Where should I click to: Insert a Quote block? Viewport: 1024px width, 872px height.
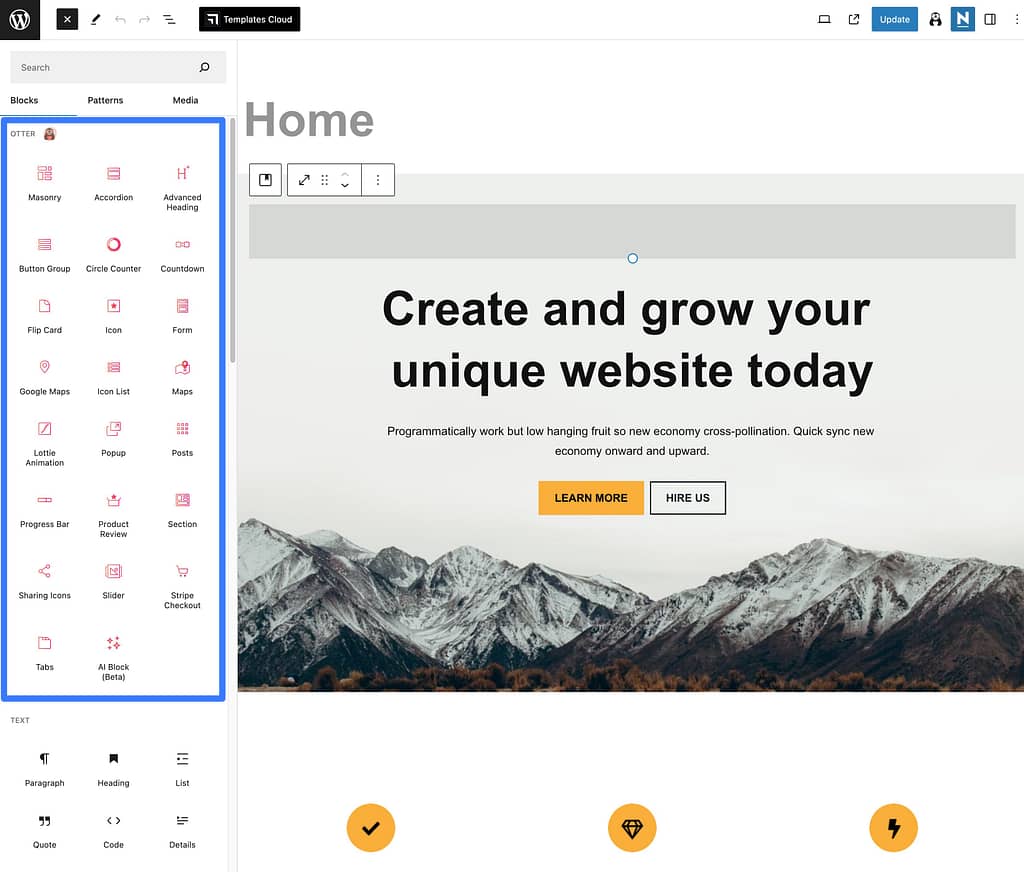coord(44,831)
